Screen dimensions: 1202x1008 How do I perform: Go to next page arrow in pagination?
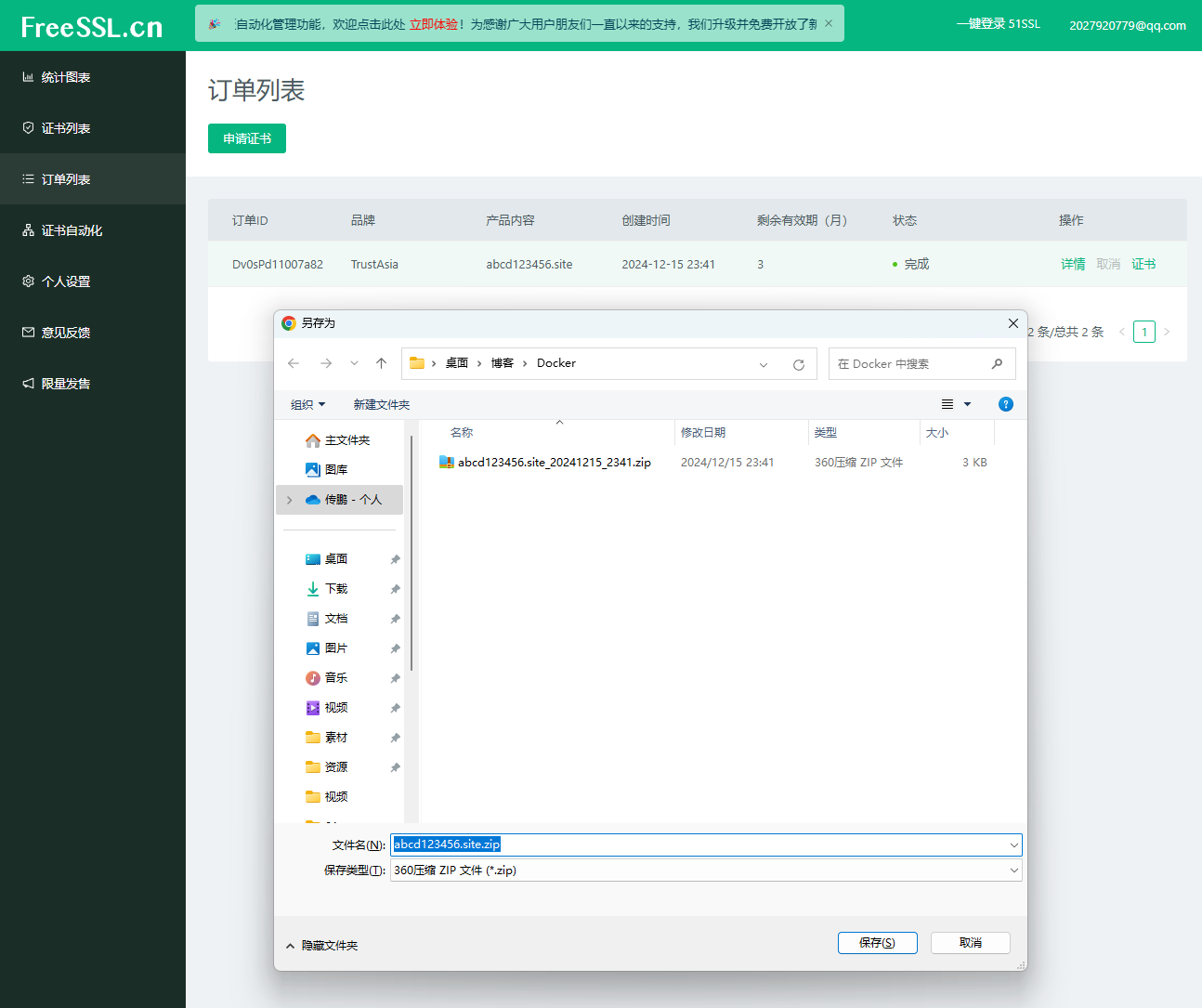pyautogui.click(x=1167, y=332)
